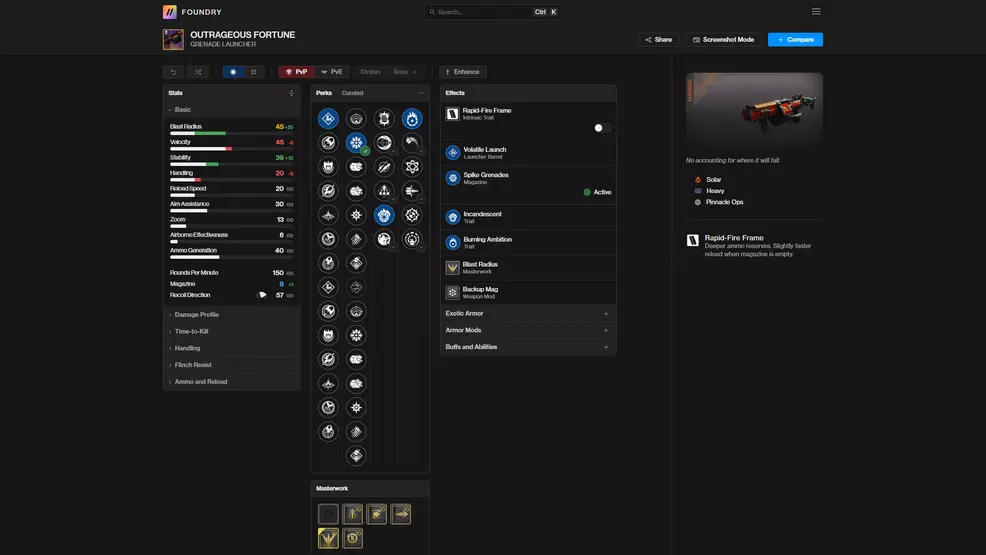The height and width of the screenshot is (555, 986).
Task: Click the Stability stat bar
Action: click(231, 164)
